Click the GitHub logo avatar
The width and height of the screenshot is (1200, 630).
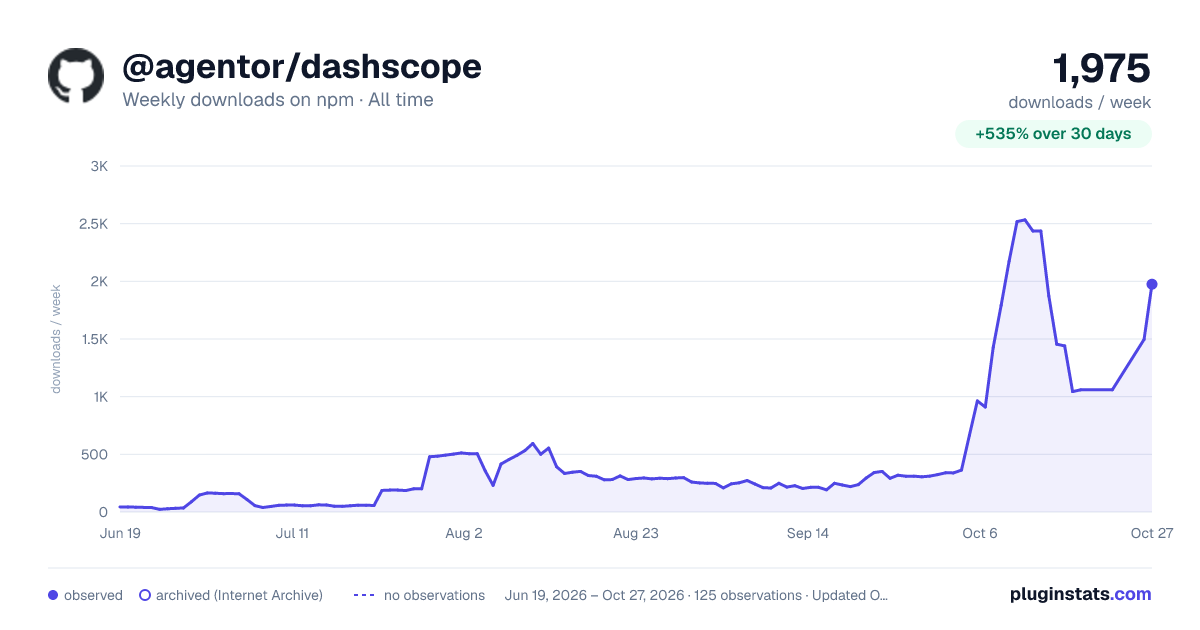point(76,76)
